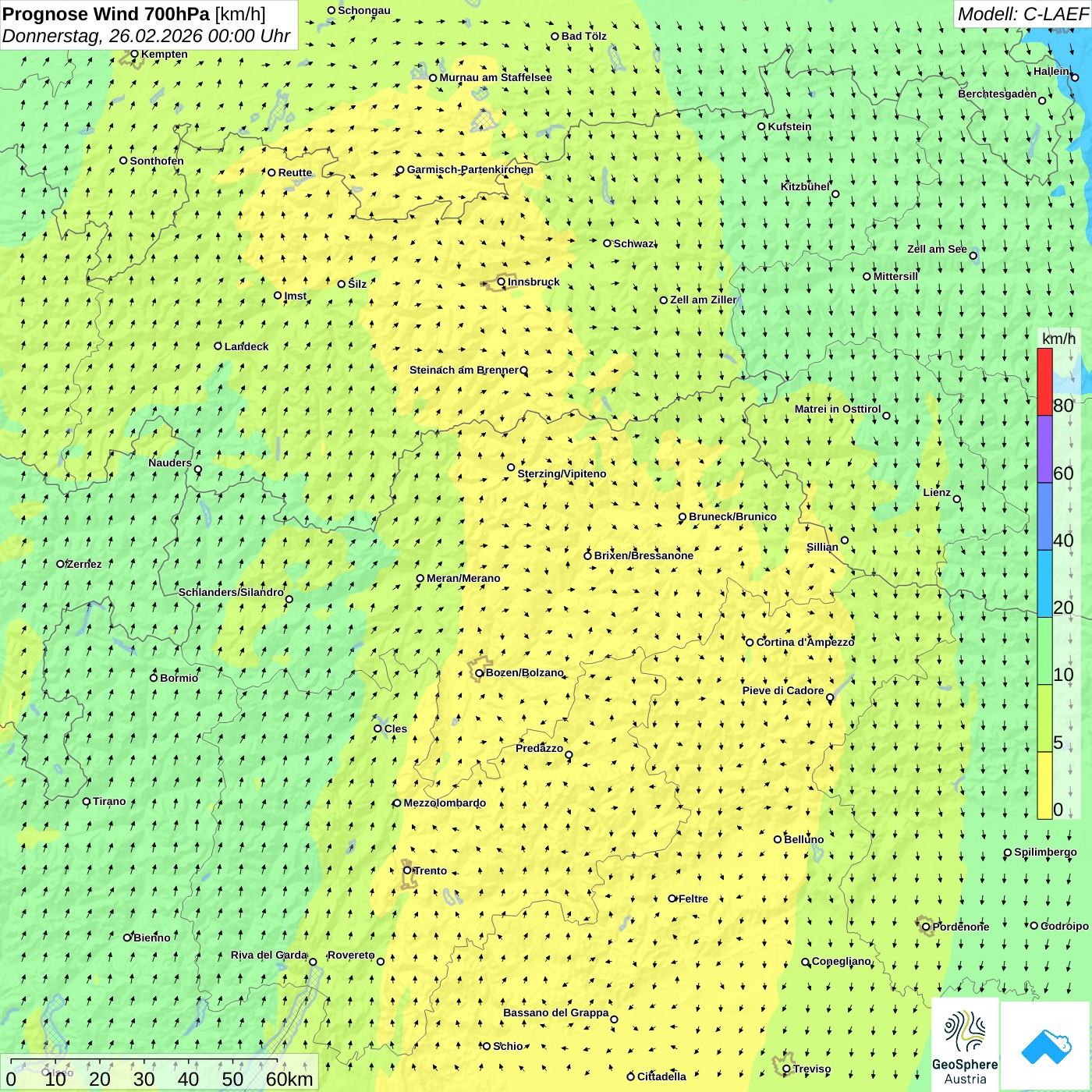Image resolution: width=1092 pixels, height=1092 pixels.
Task: Click the Sterzing/Vipiteno location dot
Action: 511,468
